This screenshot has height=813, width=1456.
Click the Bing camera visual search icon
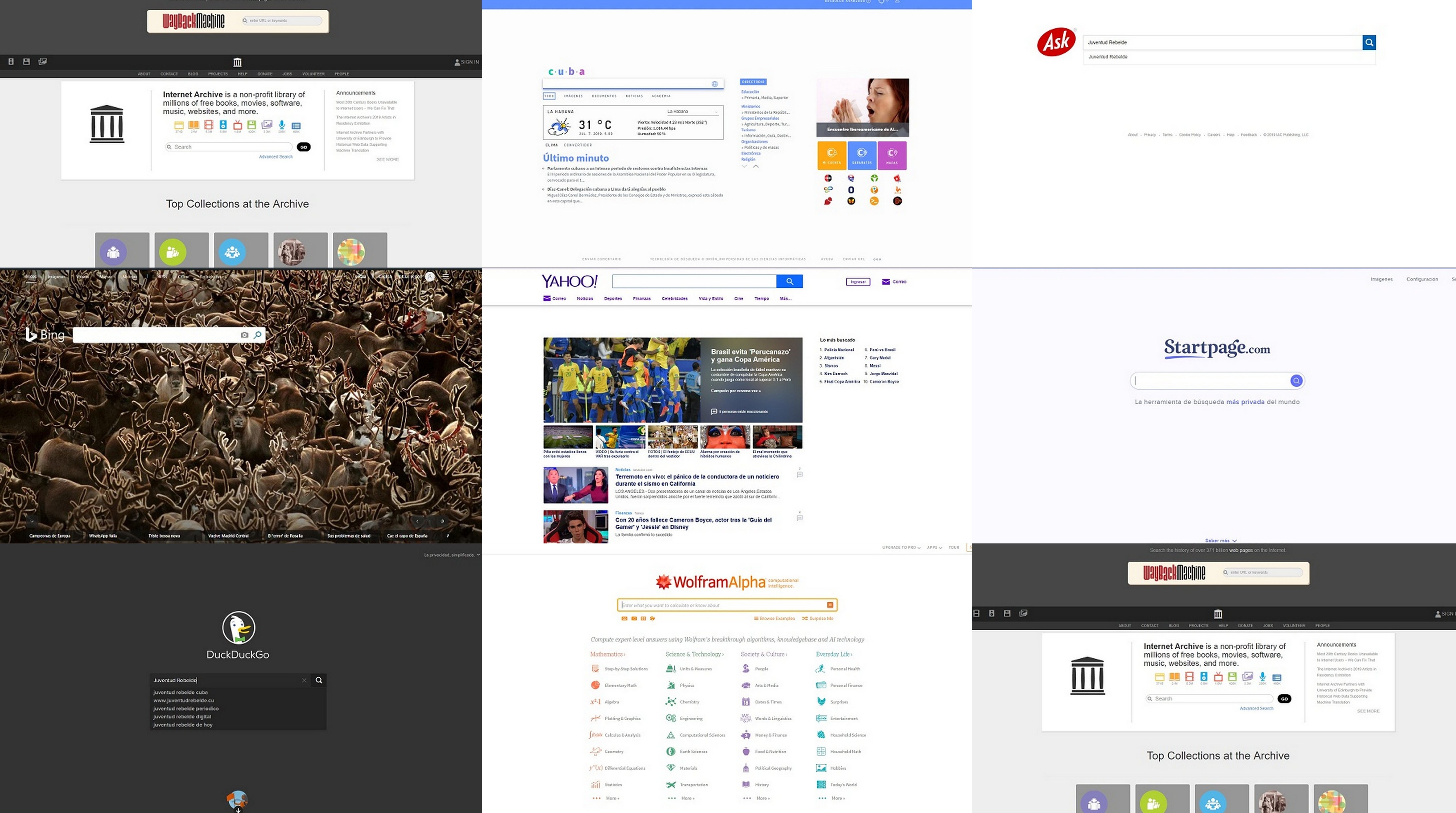244,335
